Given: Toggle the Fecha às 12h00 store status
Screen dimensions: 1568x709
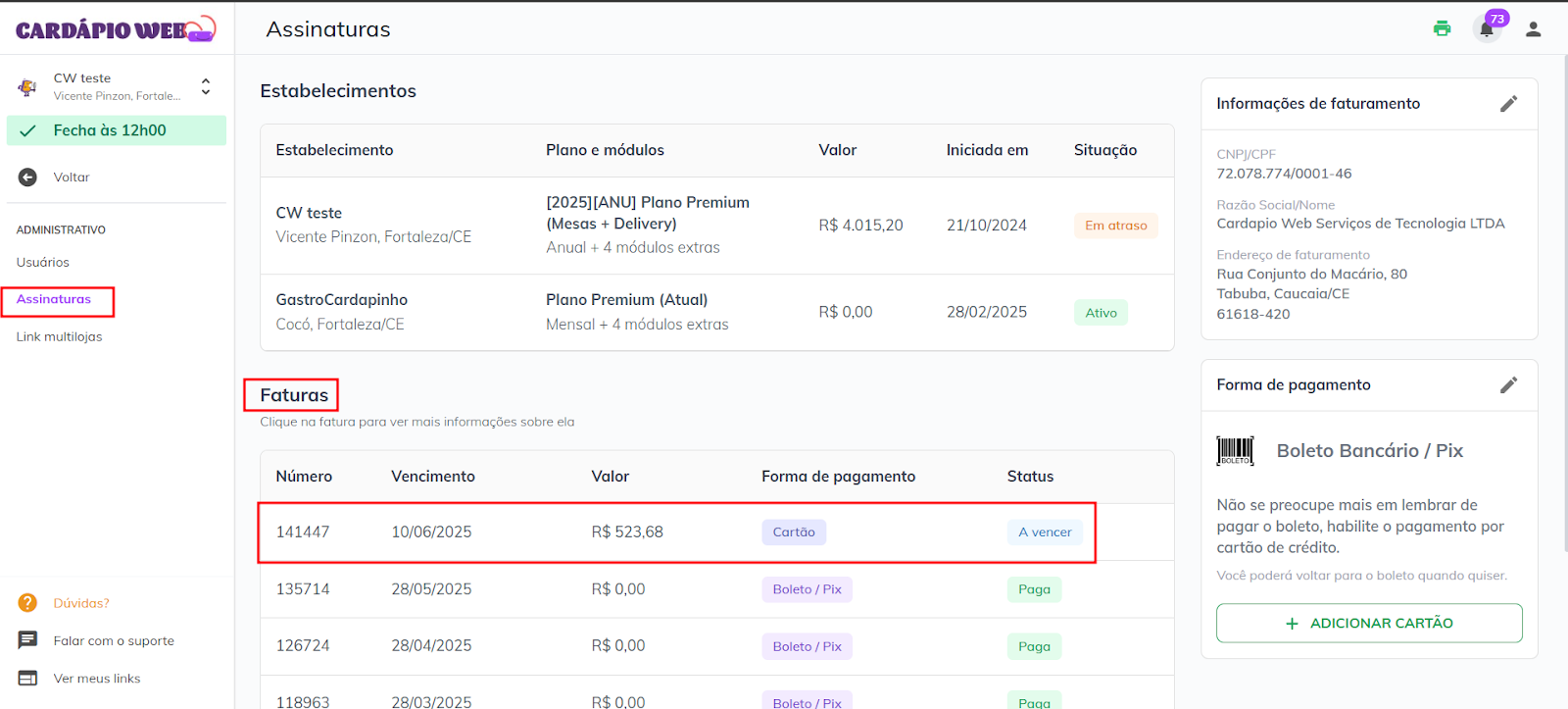Looking at the screenshot, I should tap(116, 130).
